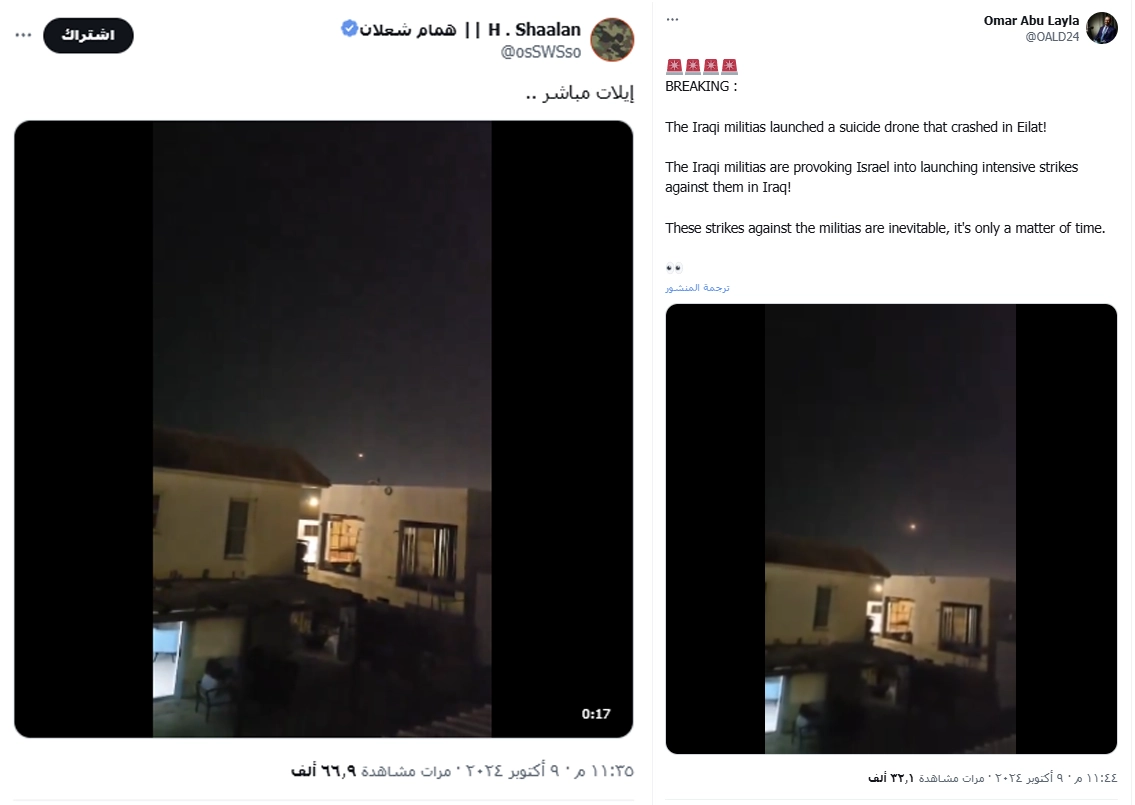Play the left Eilat video

(x=324, y=429)
